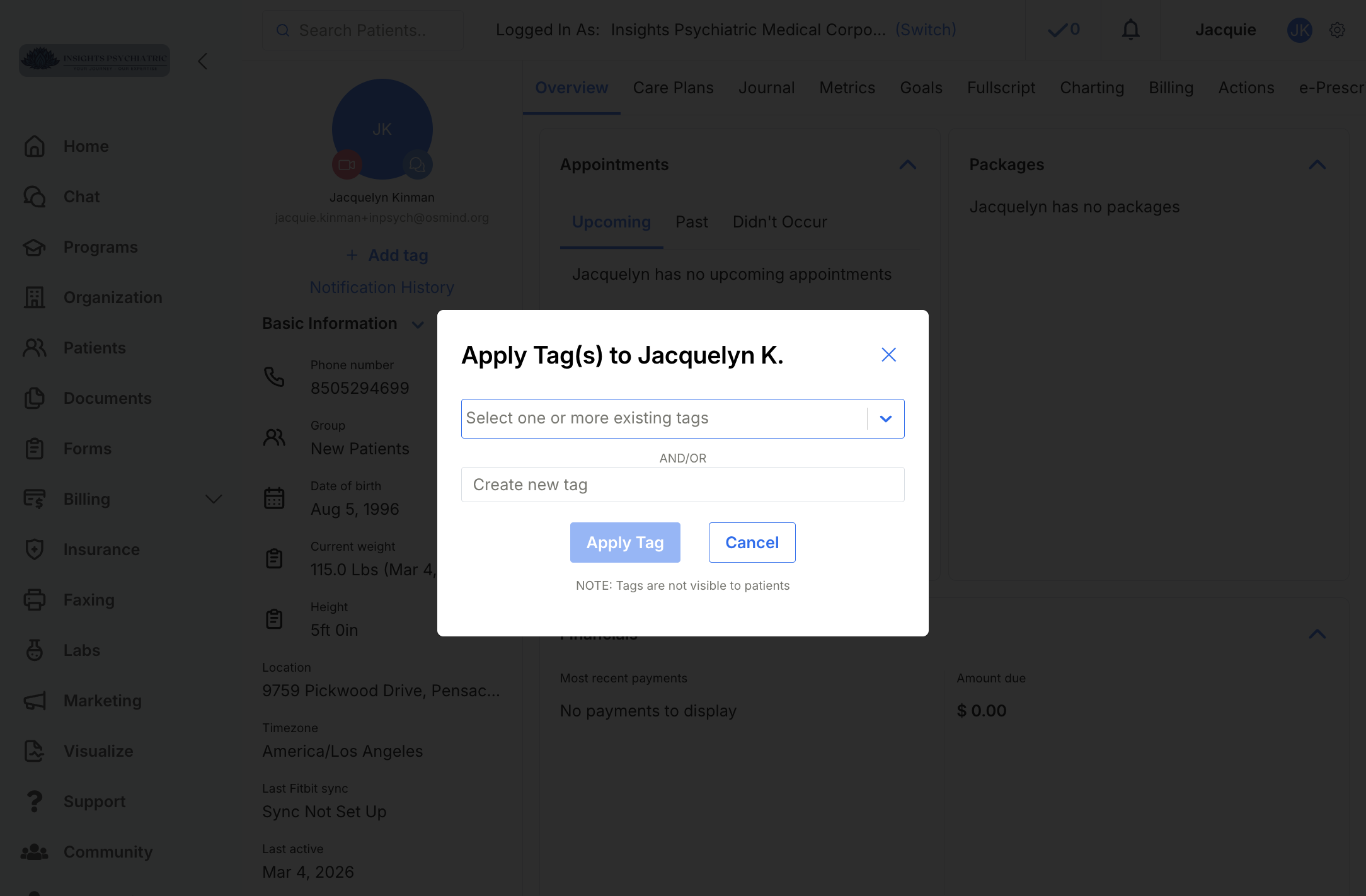
Task: Open the Forms clipboard icon
Action: point(35,449)
